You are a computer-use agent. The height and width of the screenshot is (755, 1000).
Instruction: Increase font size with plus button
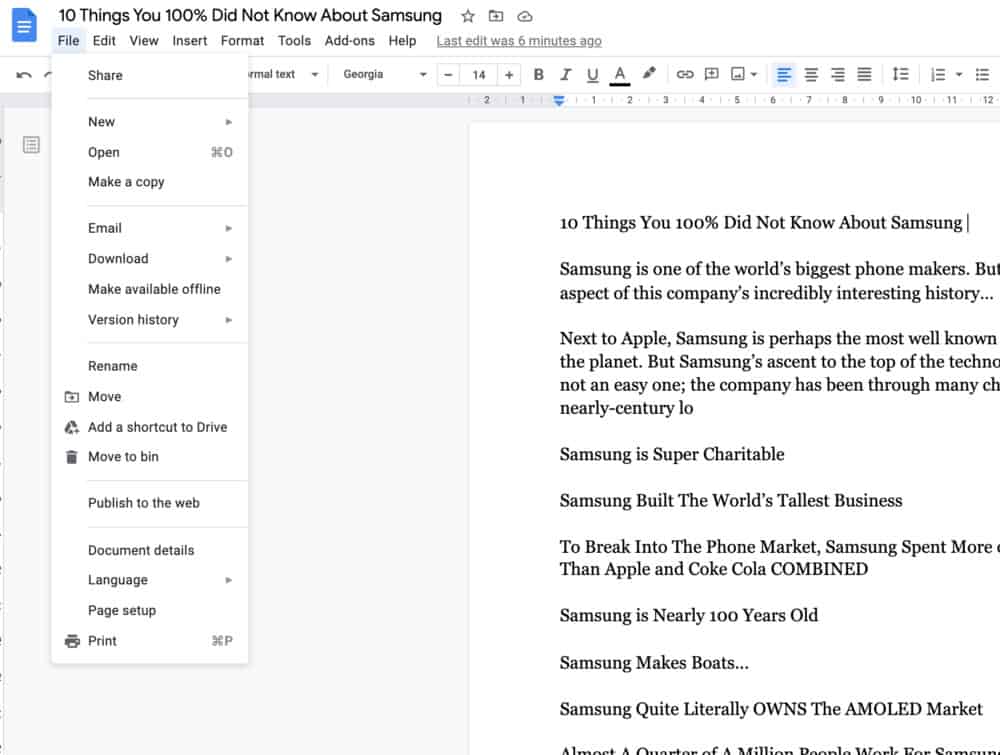[509, 75]
